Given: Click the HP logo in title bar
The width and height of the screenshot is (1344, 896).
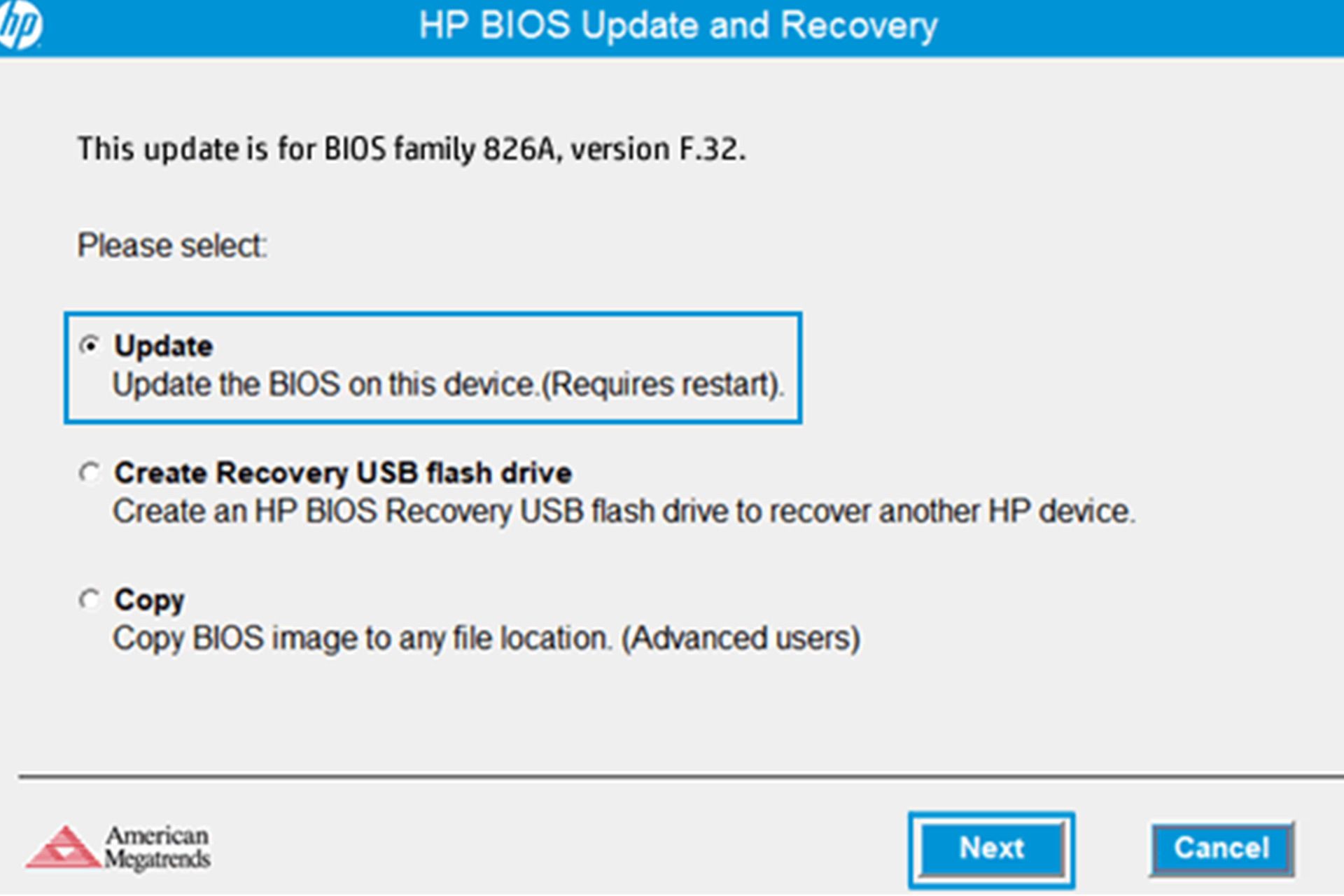Looking at the screenshot, I should point(20,25).
